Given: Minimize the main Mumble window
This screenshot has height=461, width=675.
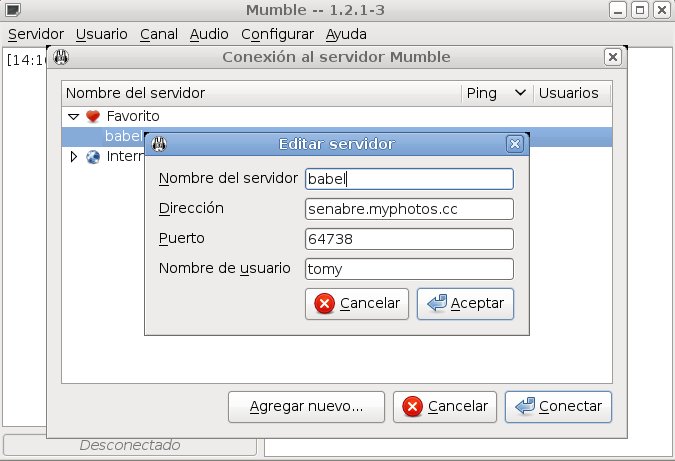Looking at the screenshot, I should point(618,10).
